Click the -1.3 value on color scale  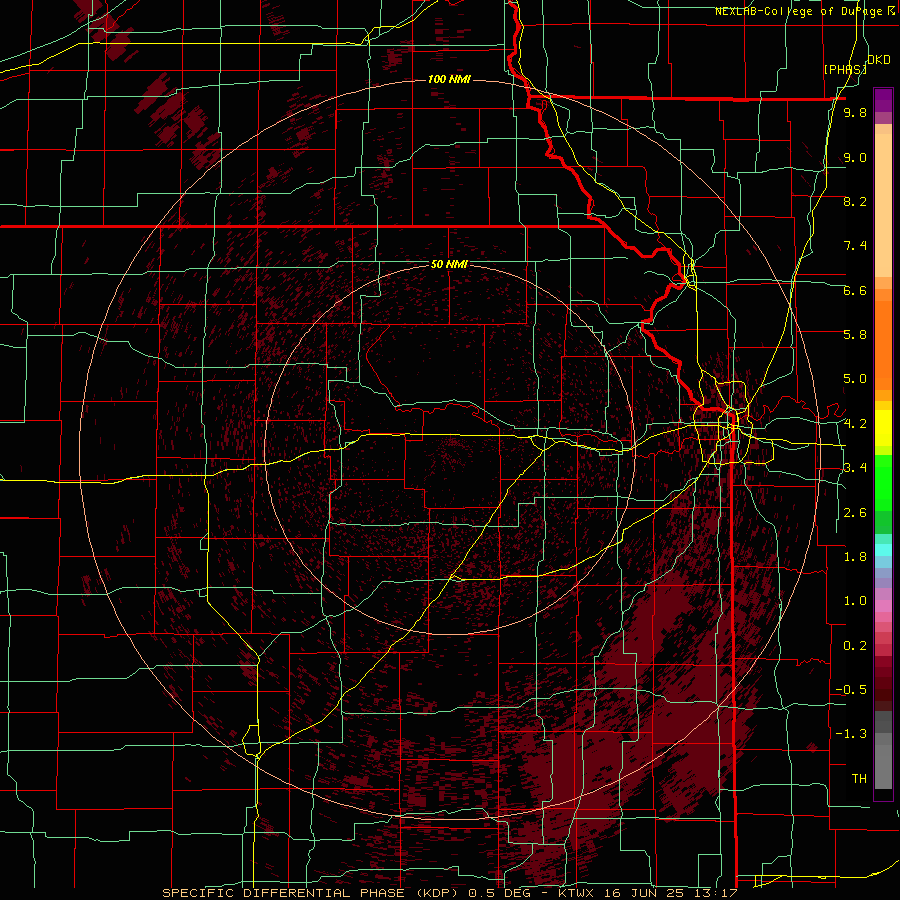point(851,734)
